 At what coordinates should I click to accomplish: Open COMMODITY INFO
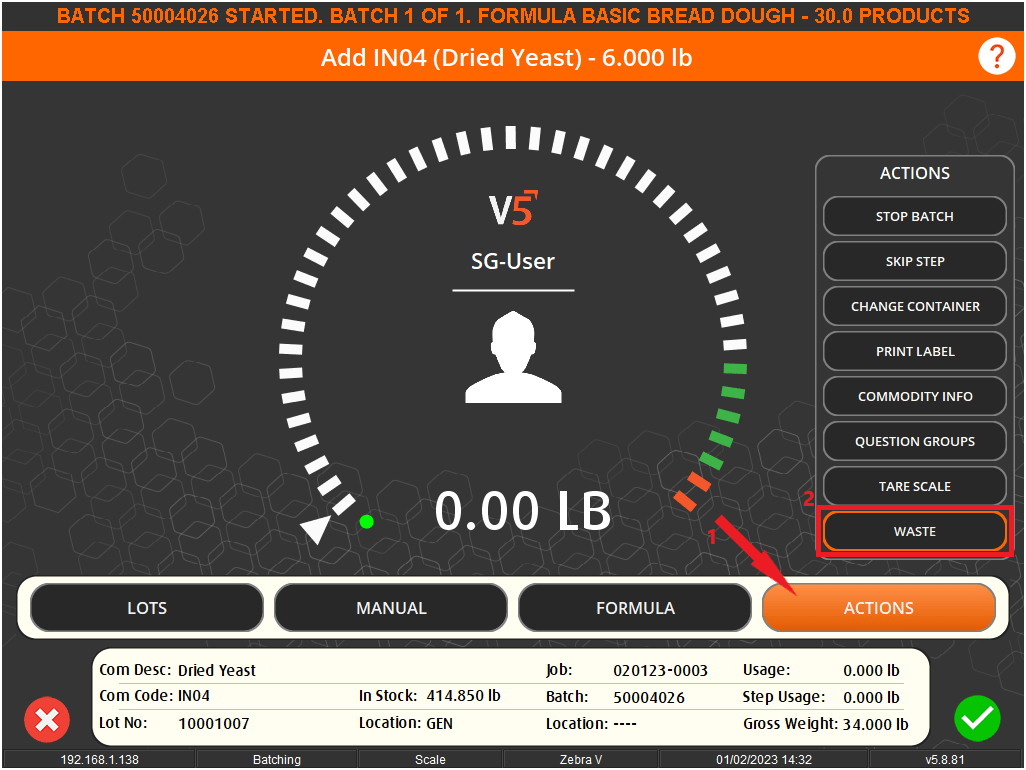coord(914,396)
